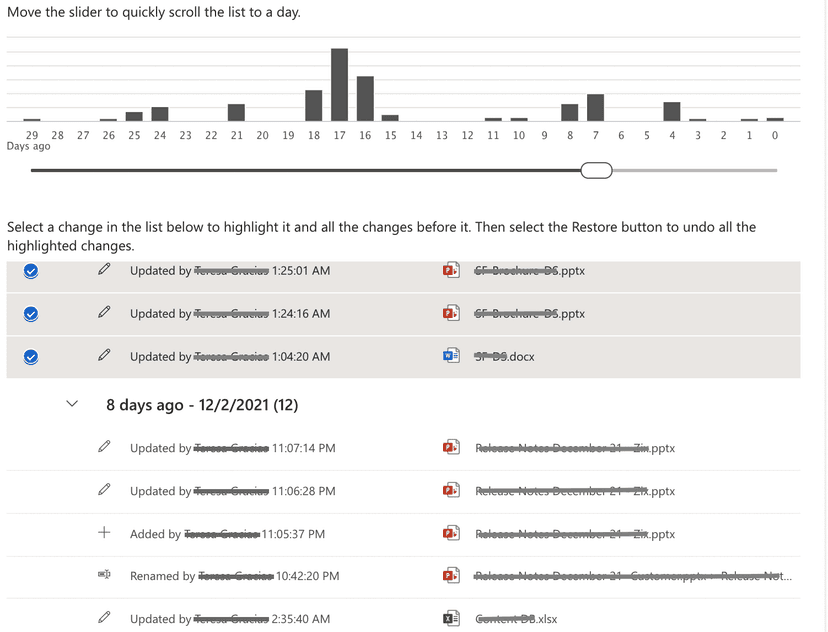Click the day scroll slider handle
This screenshot has height=632, width=828.
[x=596, y=170]
